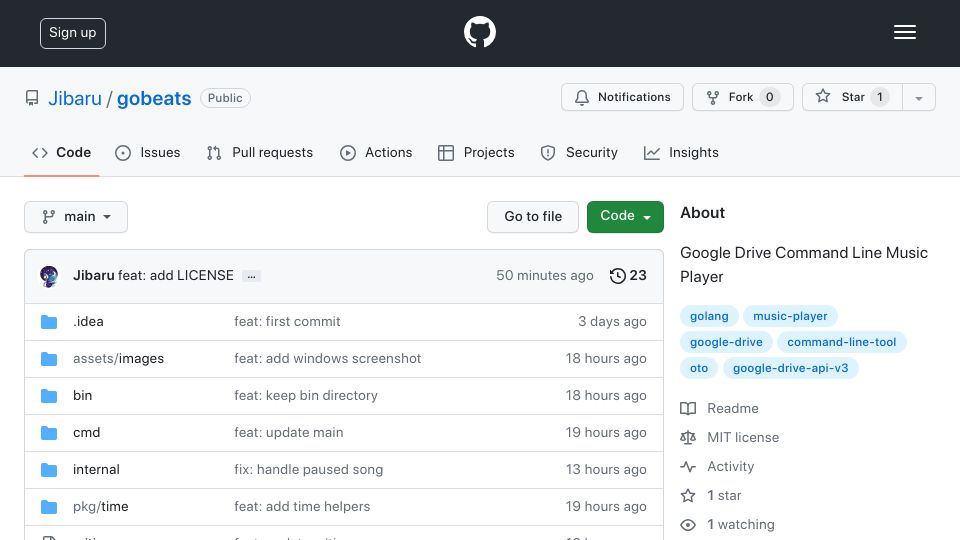Select the music-player topic tag
Screen dimensions: 960x540
(x=790, y=316)
